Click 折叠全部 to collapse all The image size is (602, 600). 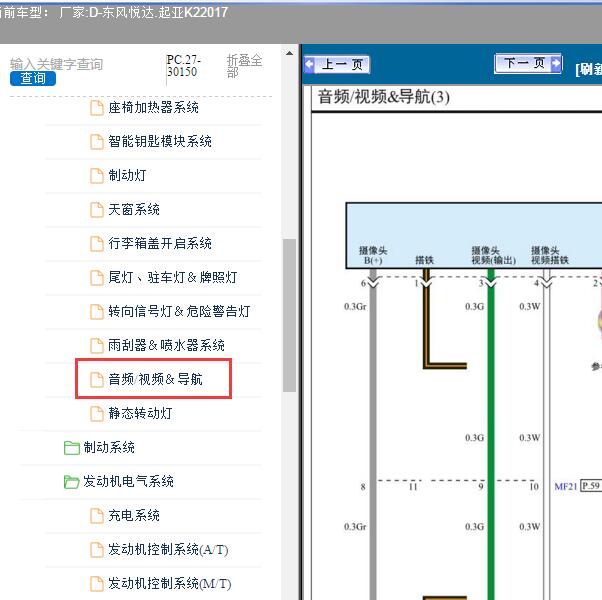244,66
